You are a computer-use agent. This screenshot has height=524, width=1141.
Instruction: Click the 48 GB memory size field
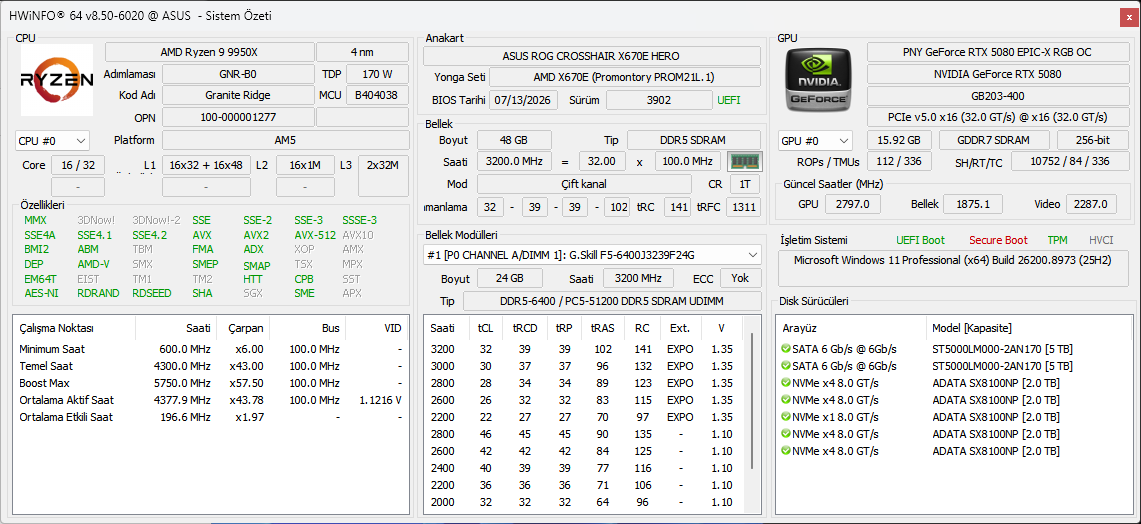pos(513,140)
